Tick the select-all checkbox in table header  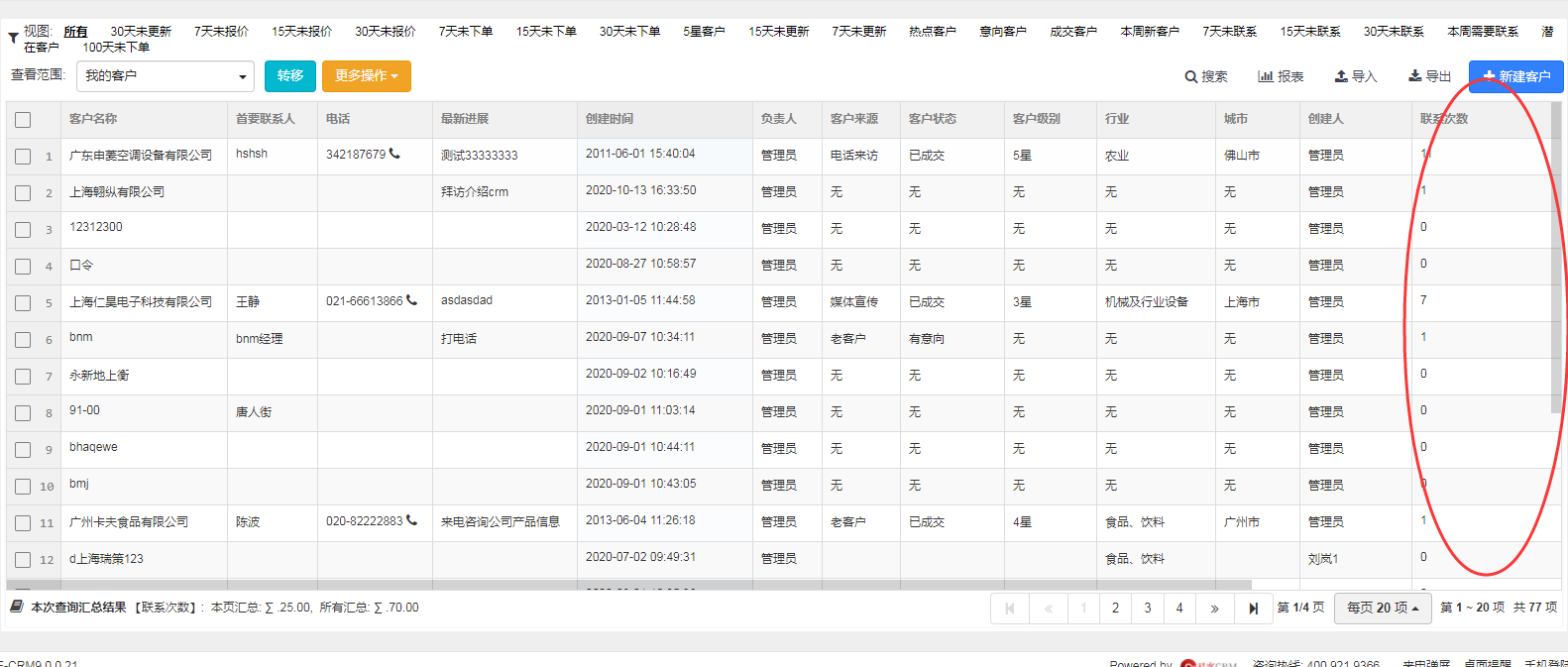point(23,120)
